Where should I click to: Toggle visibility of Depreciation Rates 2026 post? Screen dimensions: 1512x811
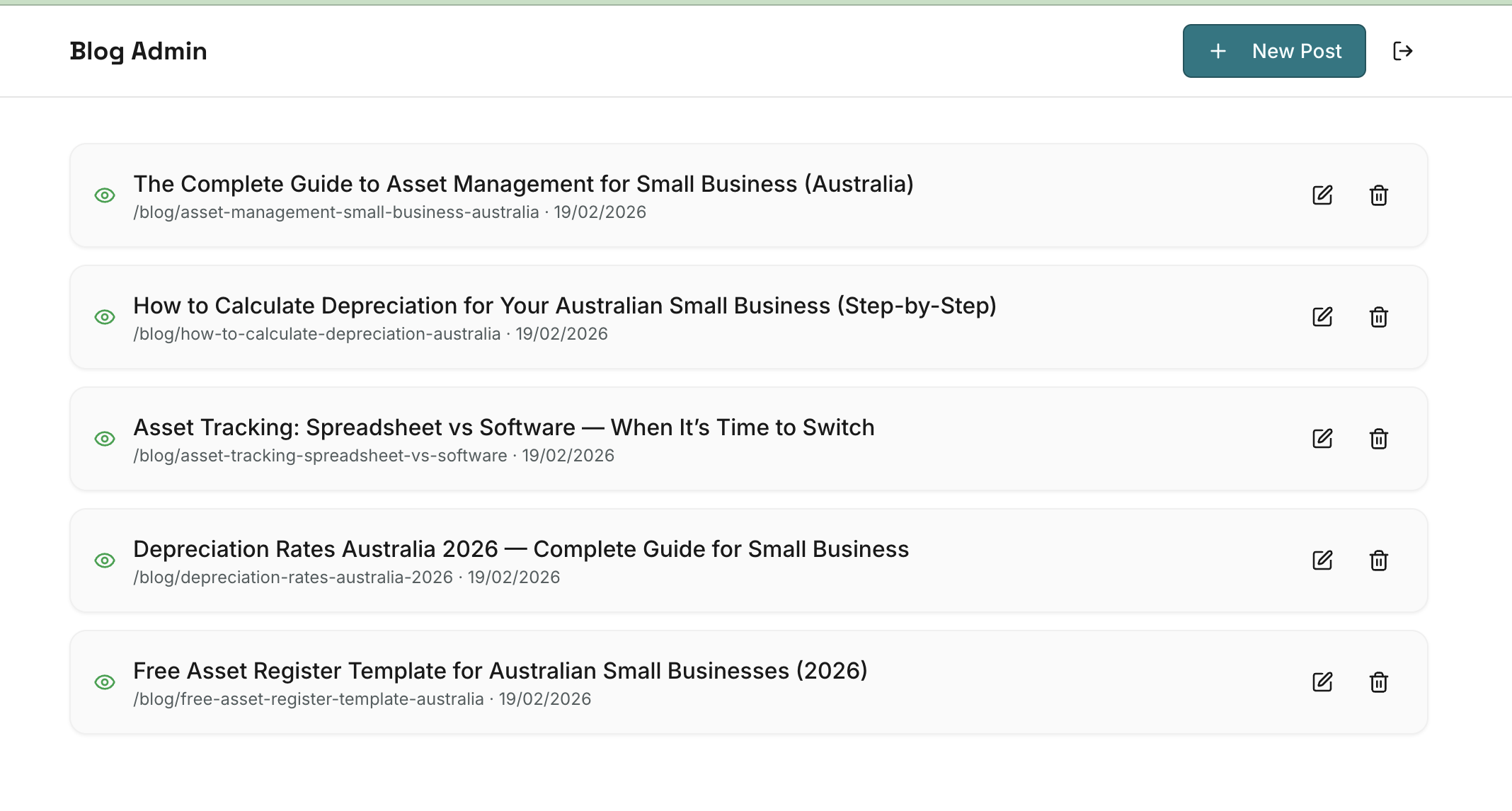(105, 560)
